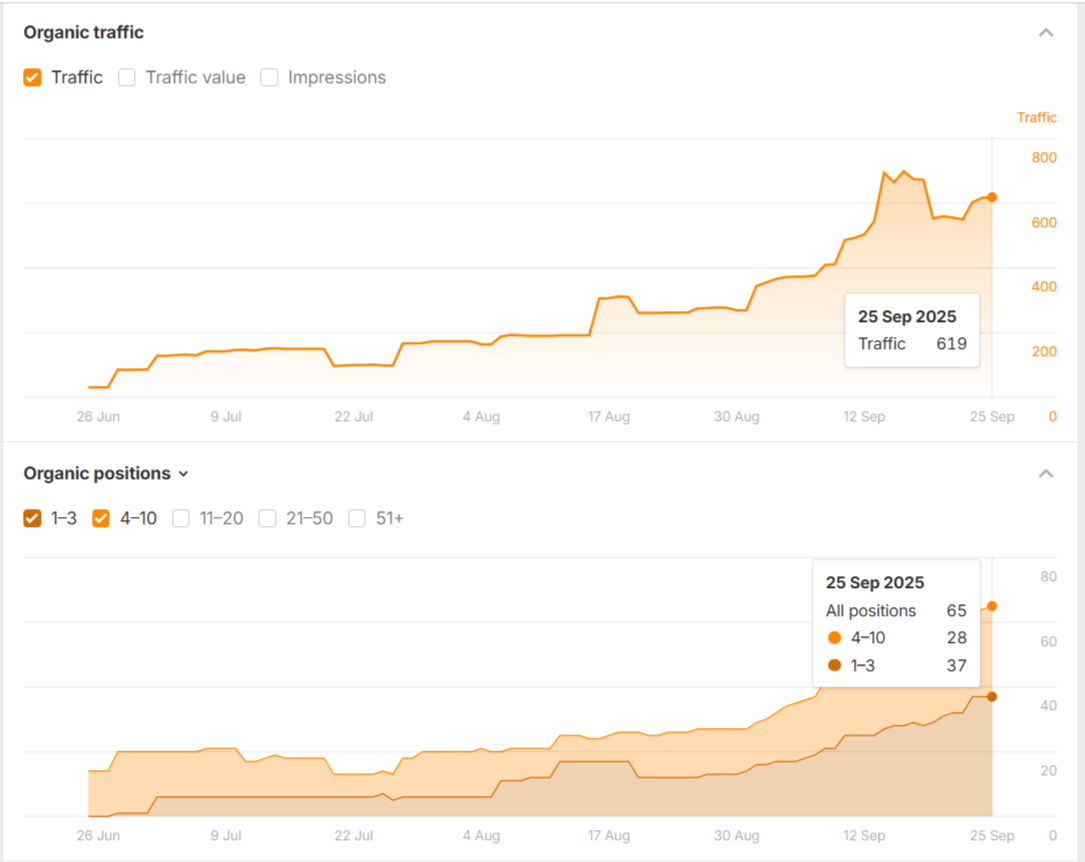Click the orange Traffic axis label
The width and height of the screenshot is (1085, 862).
click(x=1036, y=118)
